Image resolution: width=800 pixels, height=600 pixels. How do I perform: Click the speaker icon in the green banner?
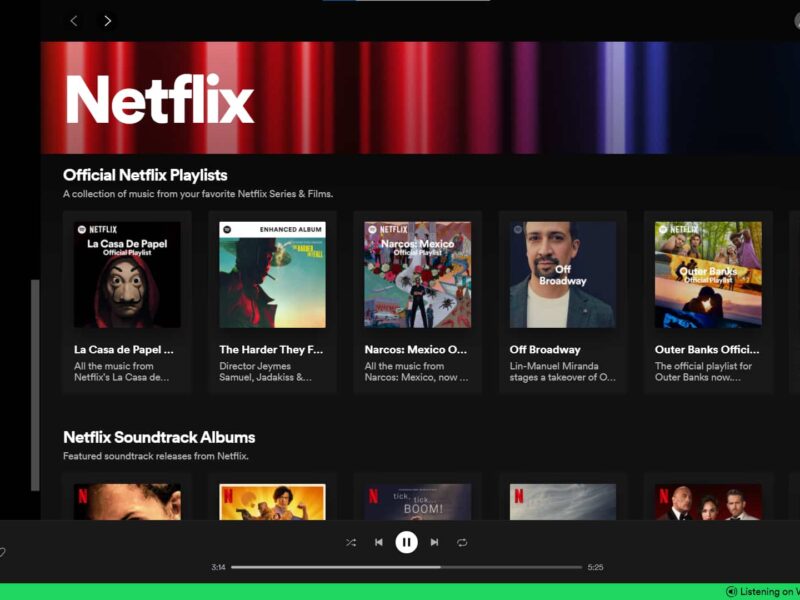733,591
